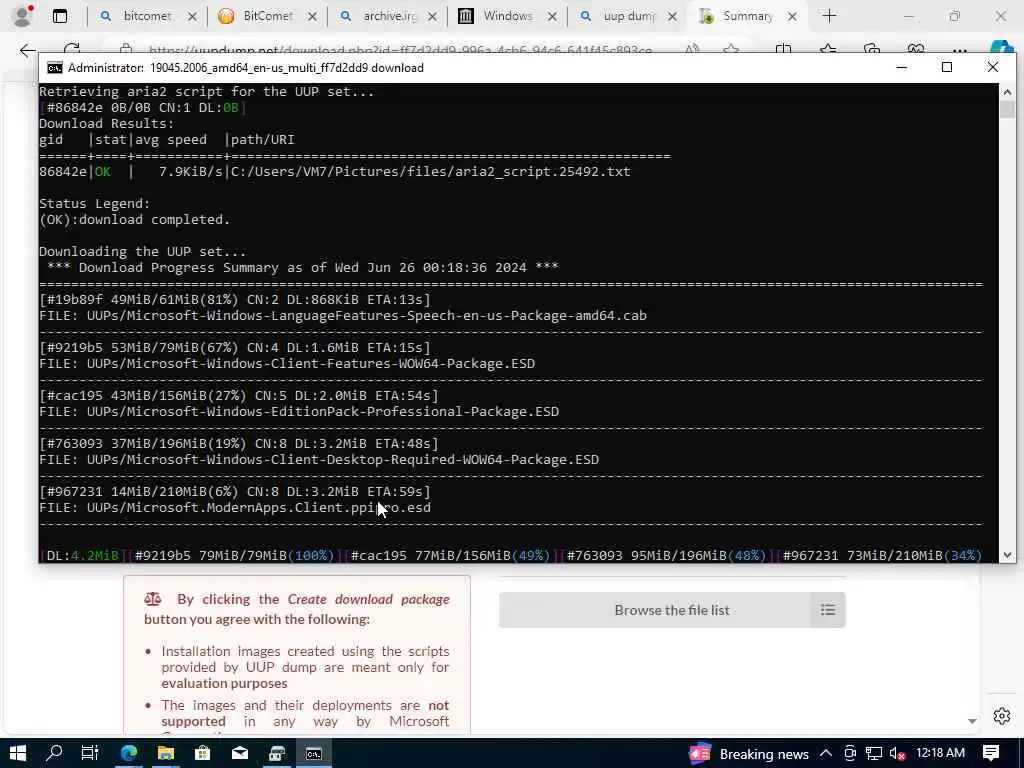Open a new browser tab
Image resolution: width=1024 pixels, height=768 pixels.
tap(829, 16)
